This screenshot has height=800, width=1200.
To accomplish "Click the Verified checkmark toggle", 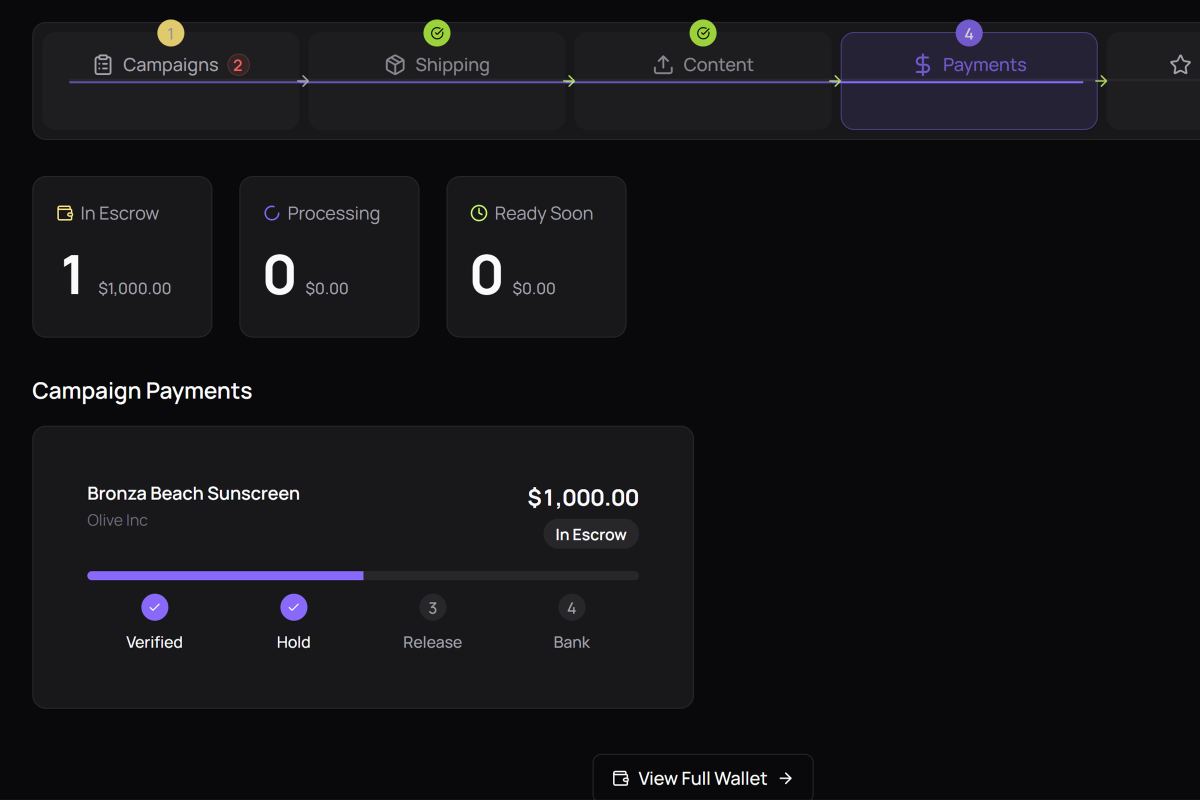I will tap(155, 607).
